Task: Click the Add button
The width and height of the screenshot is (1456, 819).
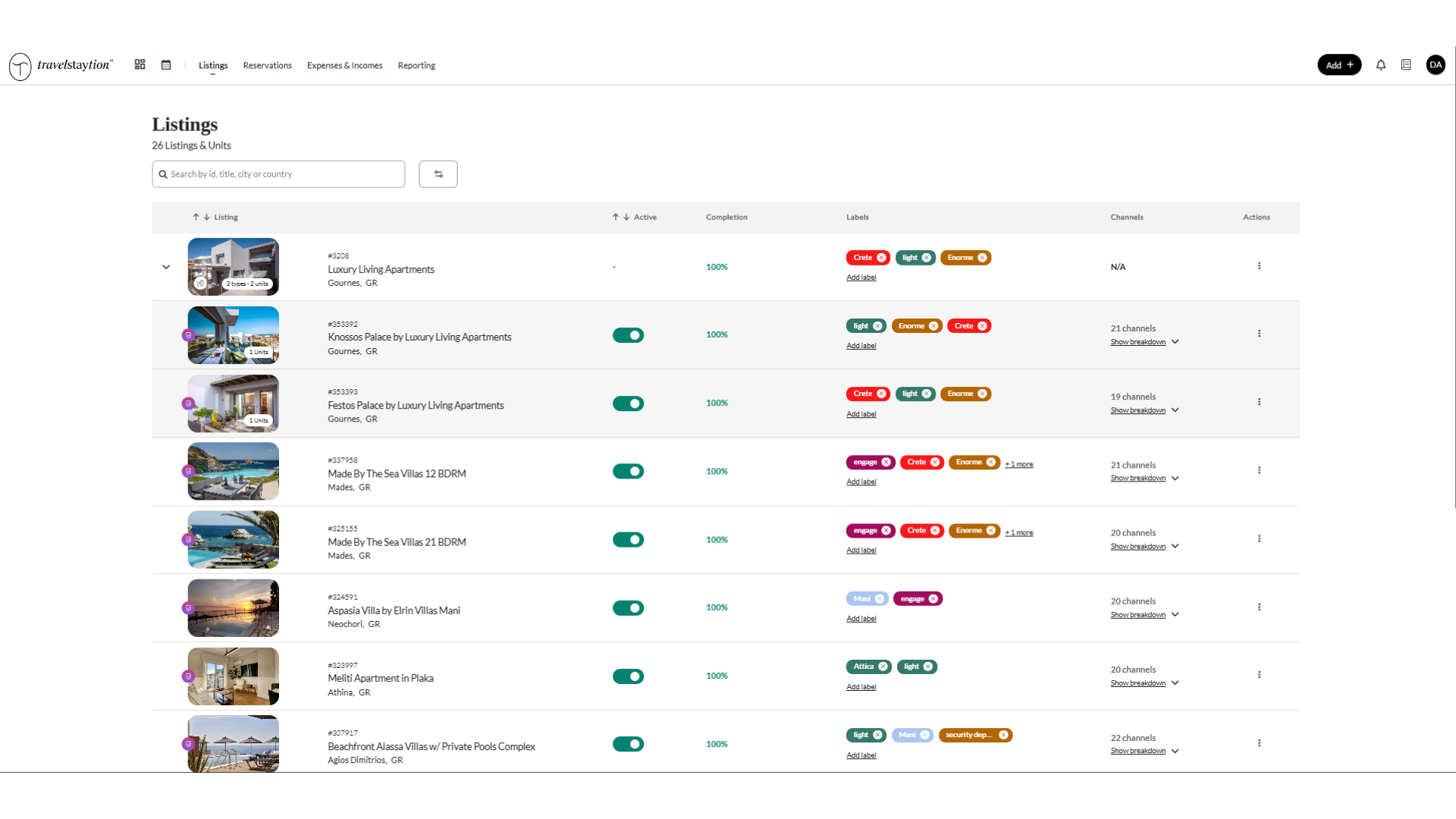Action: pyautogui.click(x=1339, y=65)
